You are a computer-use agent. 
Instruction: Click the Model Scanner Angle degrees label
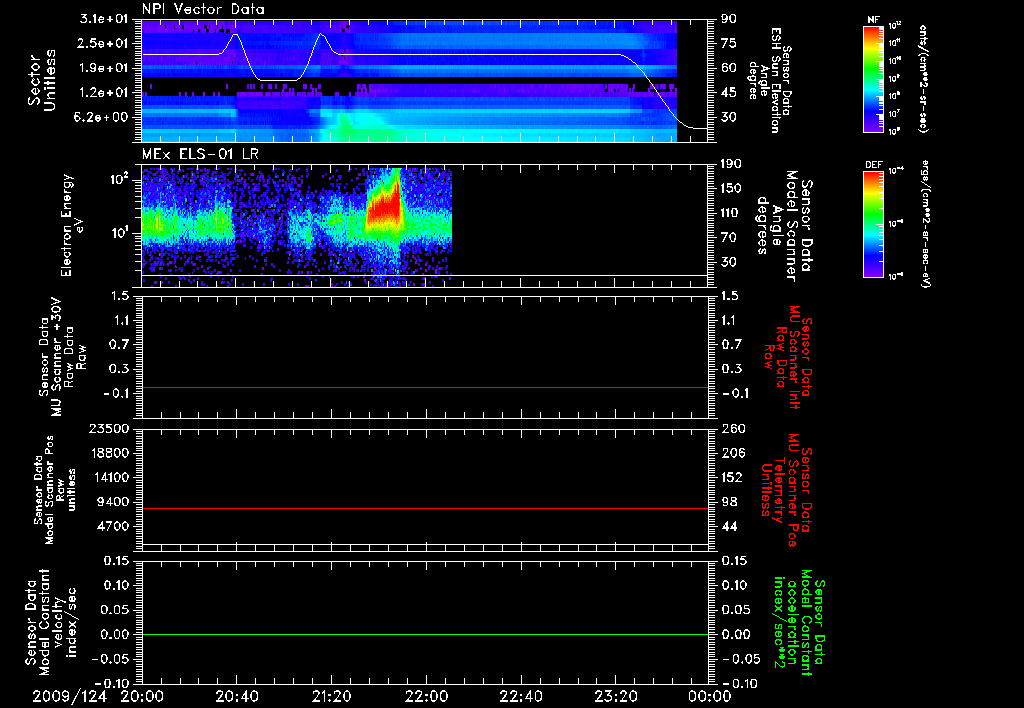(784, 225)
